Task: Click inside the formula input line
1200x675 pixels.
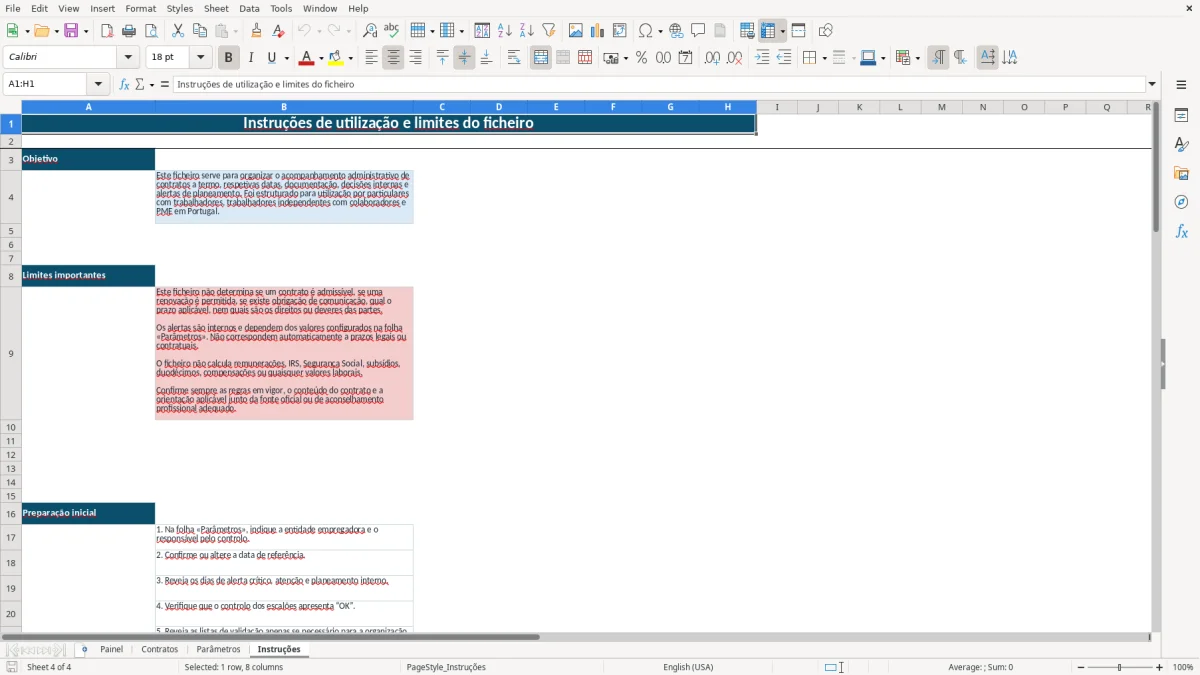Action: 657,85
